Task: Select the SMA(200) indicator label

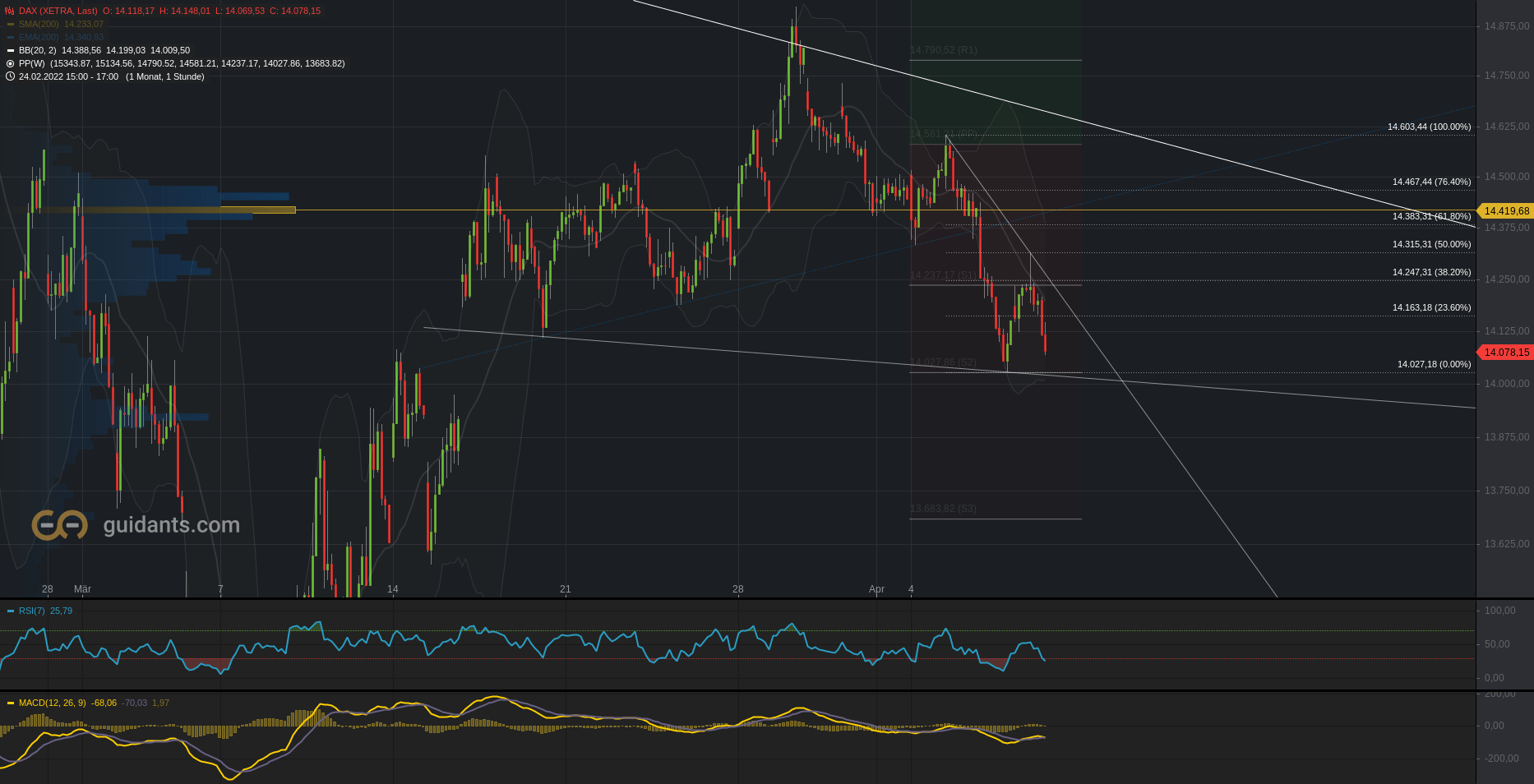Action: pyautogui.click(x=39, y=24)
